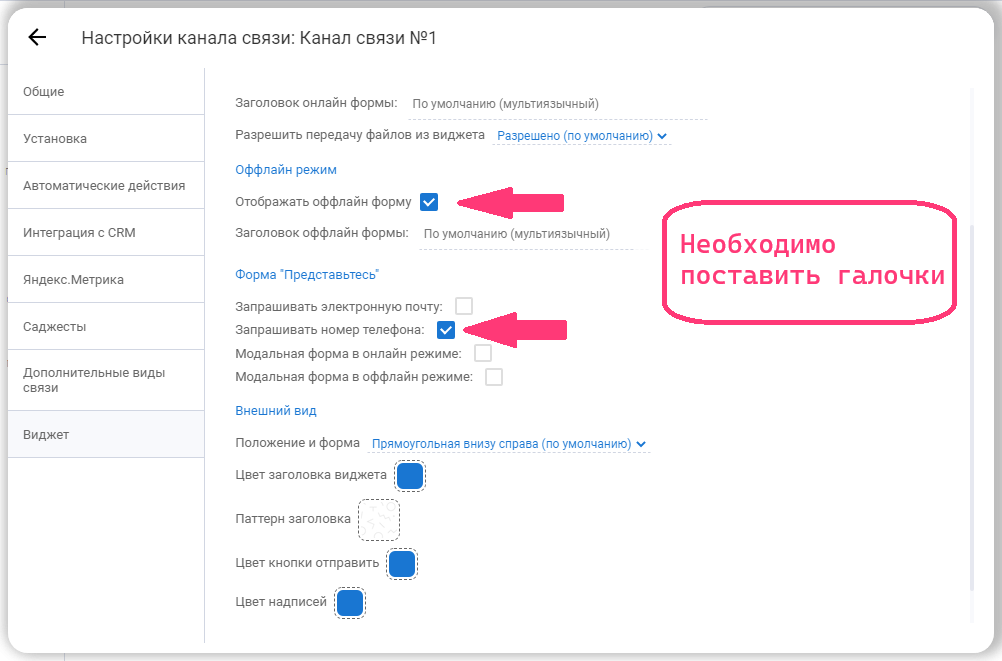Choose the Паттерн заголовка swatch
Screen dimensions: 1002x661
tap(379, 520)
